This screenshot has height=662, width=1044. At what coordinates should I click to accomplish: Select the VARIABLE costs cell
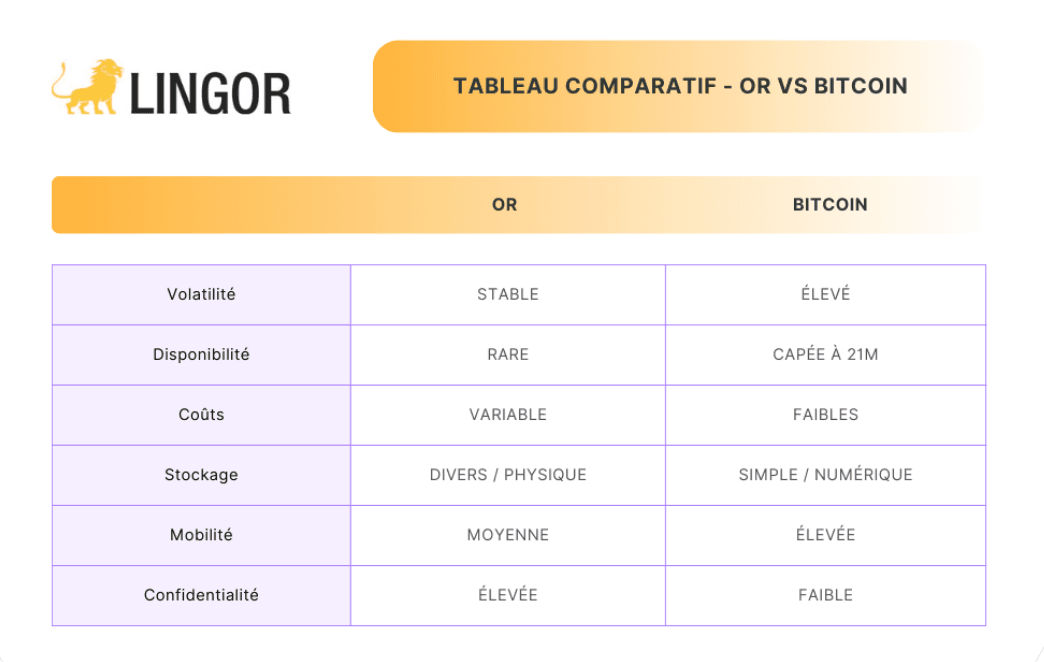508,415
